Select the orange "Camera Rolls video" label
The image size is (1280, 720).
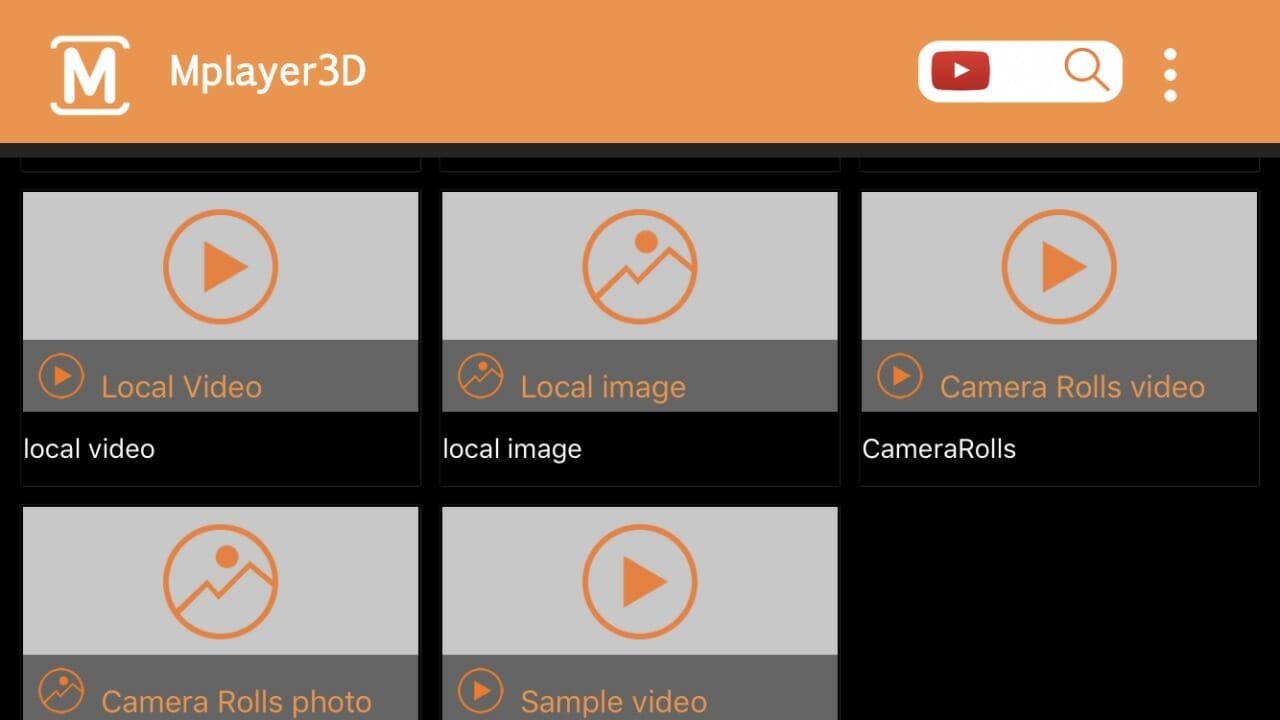[1072, 387]
